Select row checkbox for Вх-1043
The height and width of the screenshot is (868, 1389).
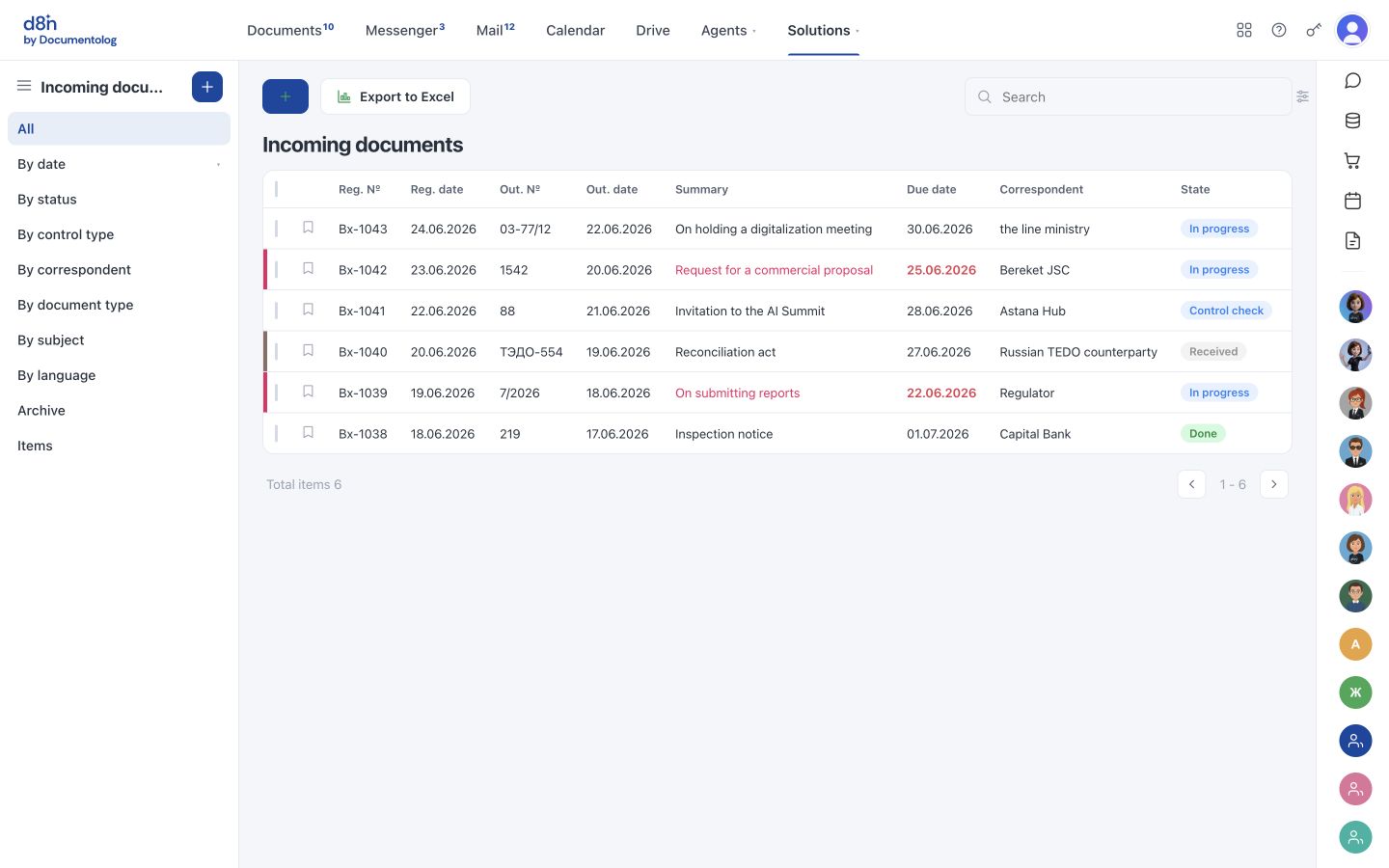277,229
